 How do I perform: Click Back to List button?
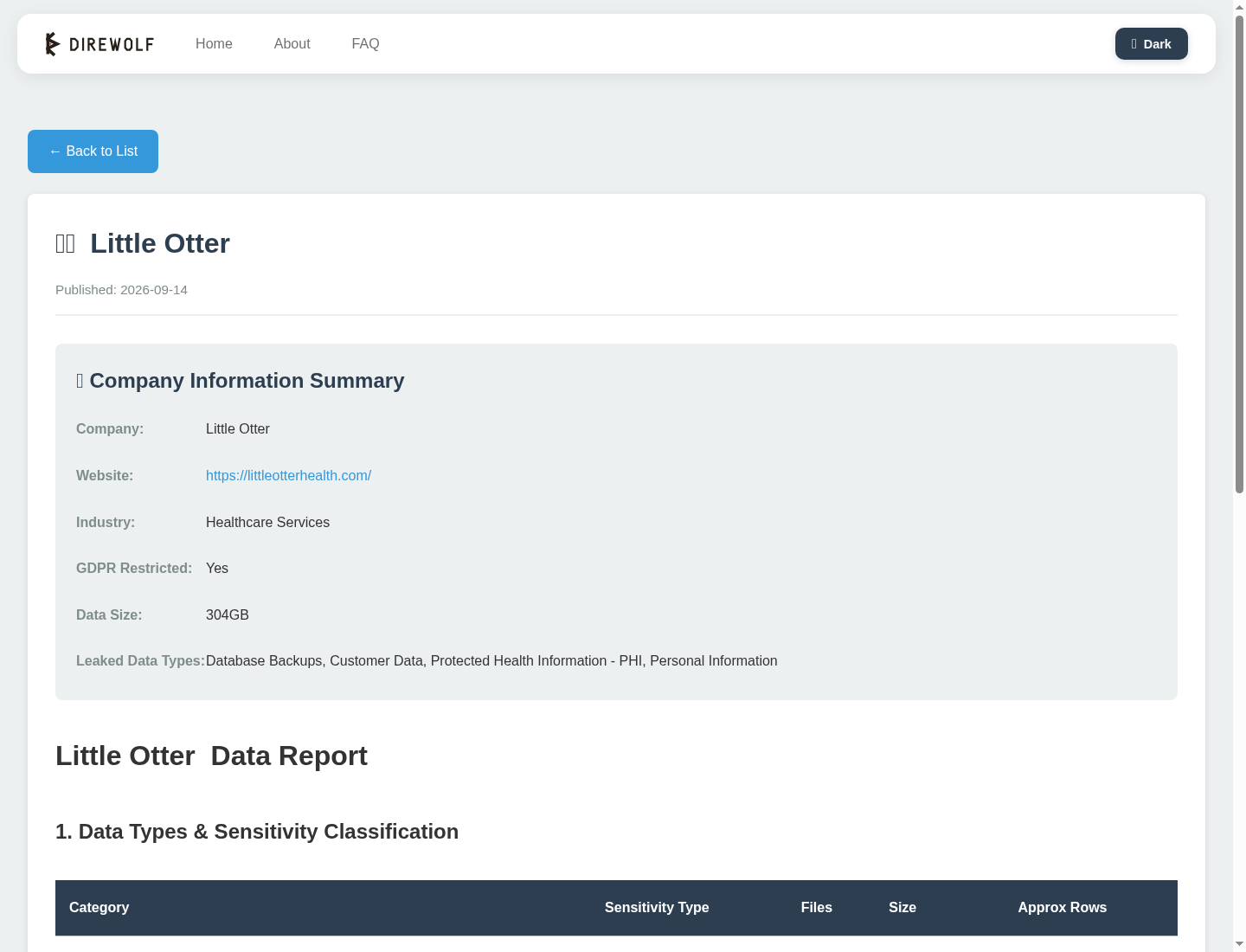coord(93,151)
